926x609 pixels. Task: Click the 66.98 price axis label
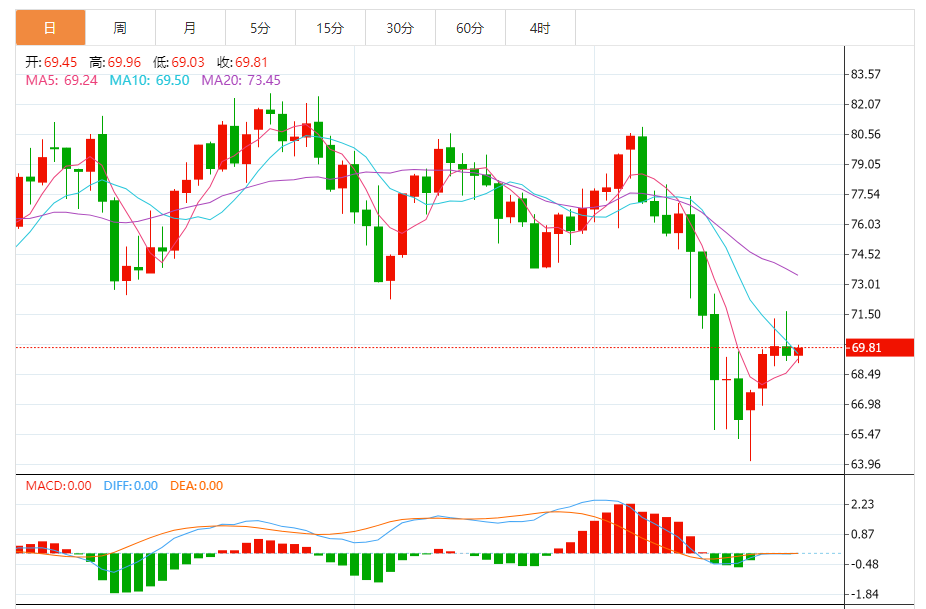pyautogui.click(x=865, y=404)
